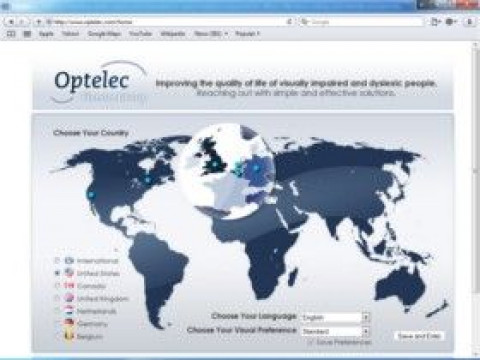
Task: Select the International radio button
Action: click(57, 261)
